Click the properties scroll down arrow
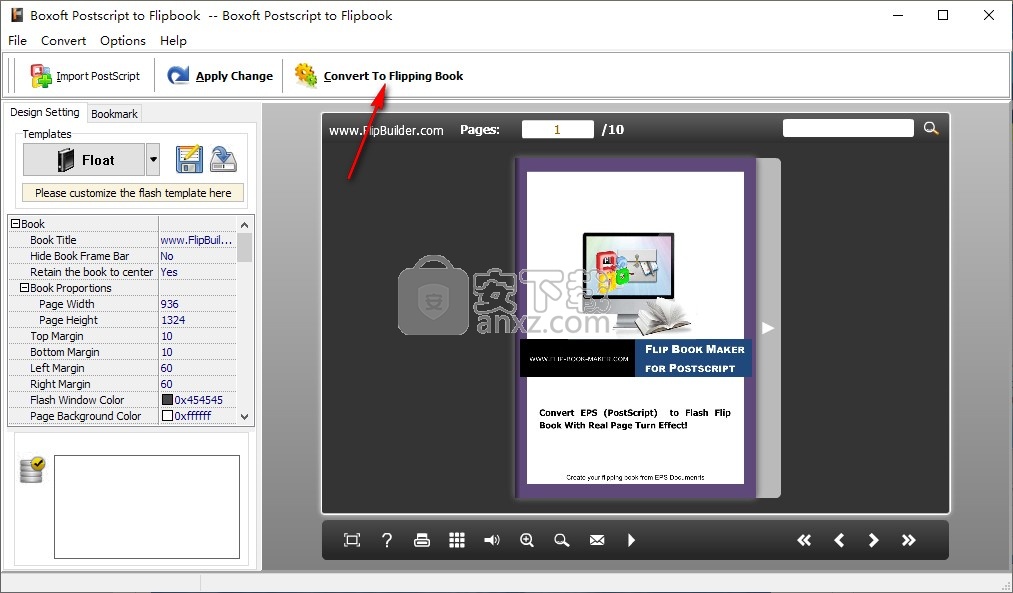Image resolution: width=1013 pixels, height=593 pixels. point(244,417)
